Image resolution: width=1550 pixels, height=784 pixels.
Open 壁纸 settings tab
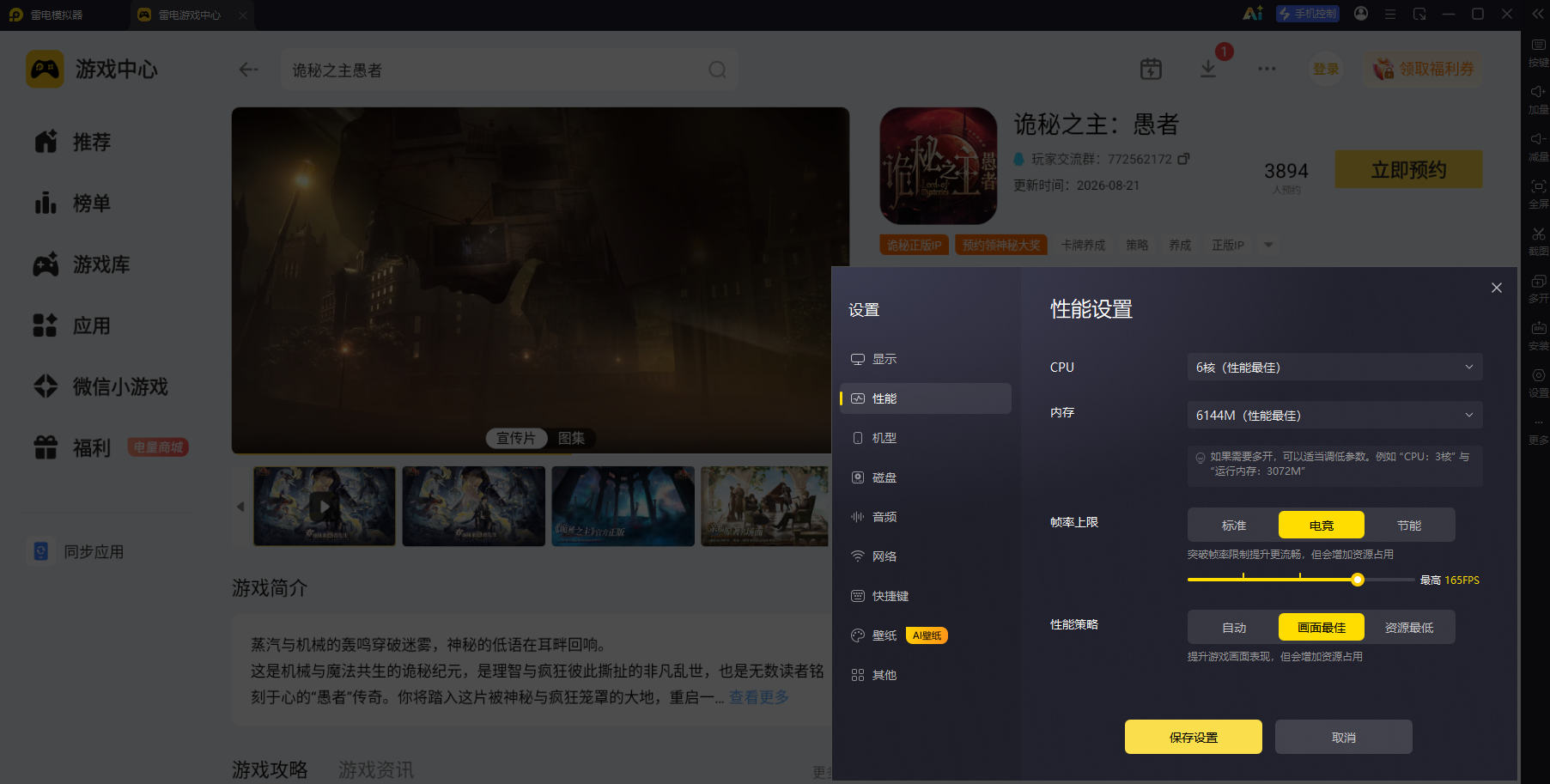(926, 635)
